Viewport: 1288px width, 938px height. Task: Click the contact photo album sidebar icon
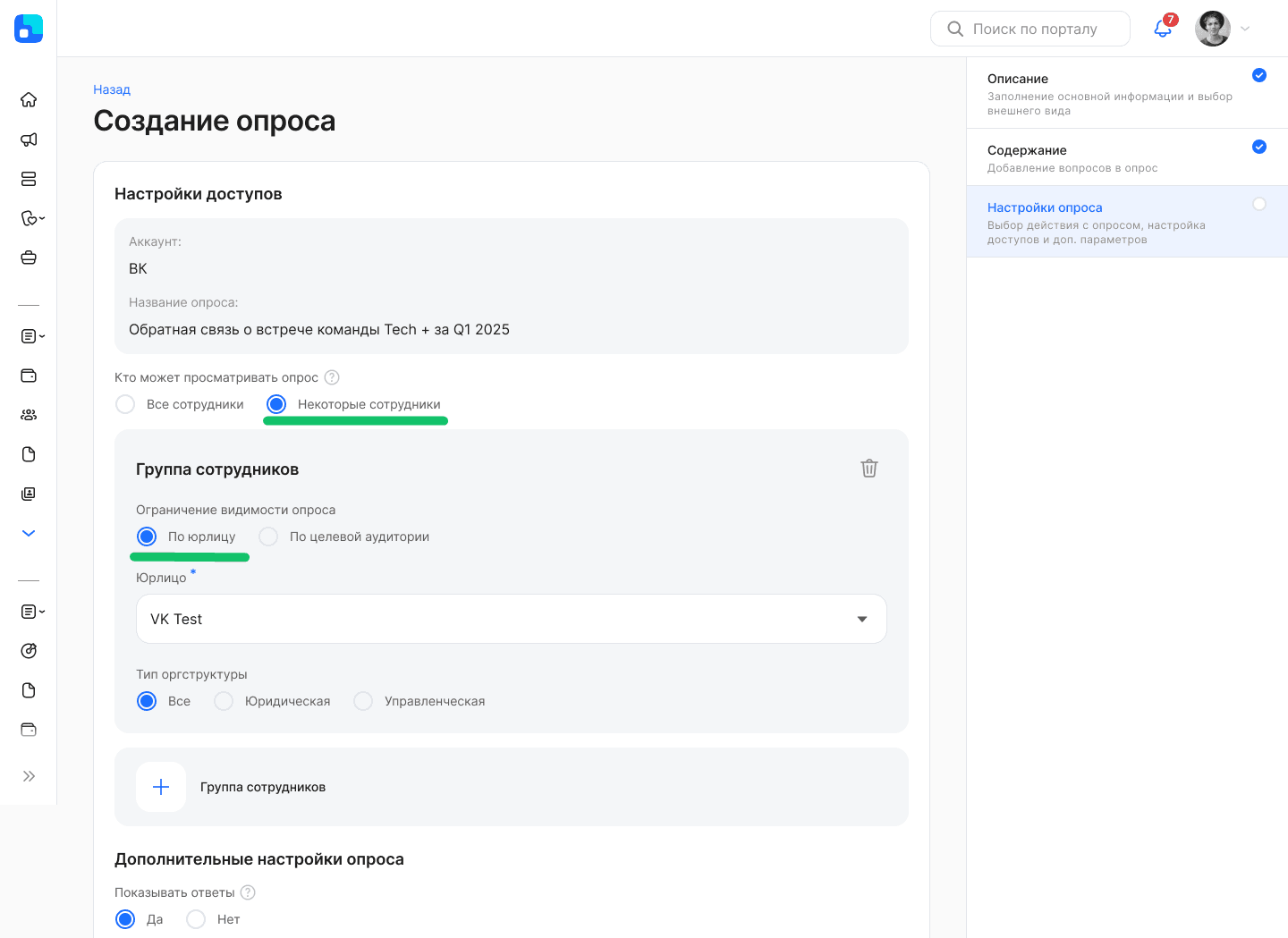29,494
